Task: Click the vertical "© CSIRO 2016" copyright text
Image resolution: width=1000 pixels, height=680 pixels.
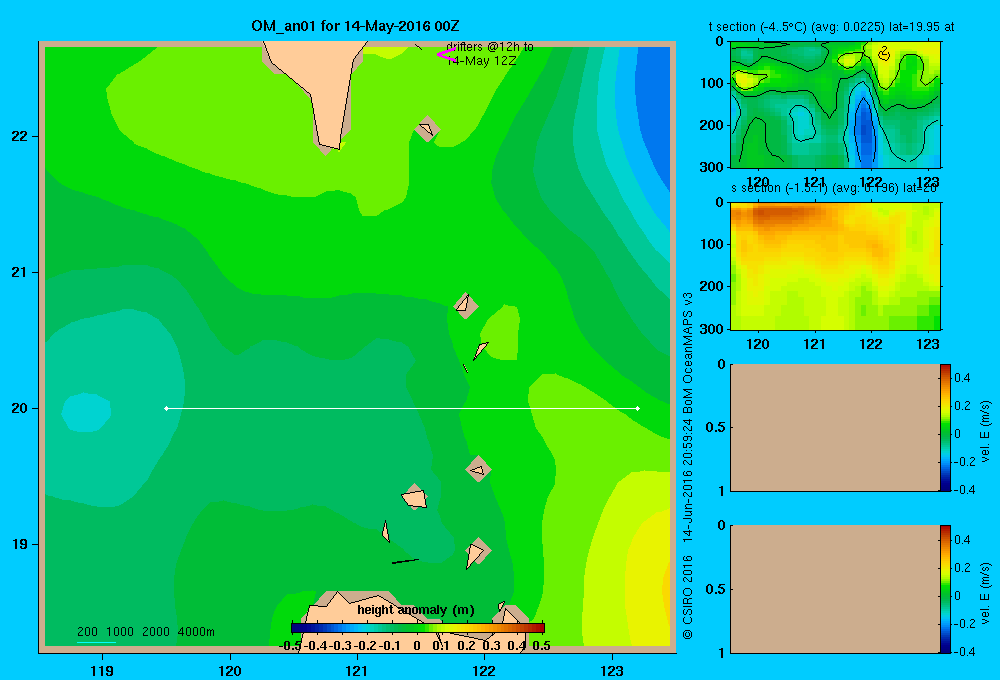Action: (688, 597)
